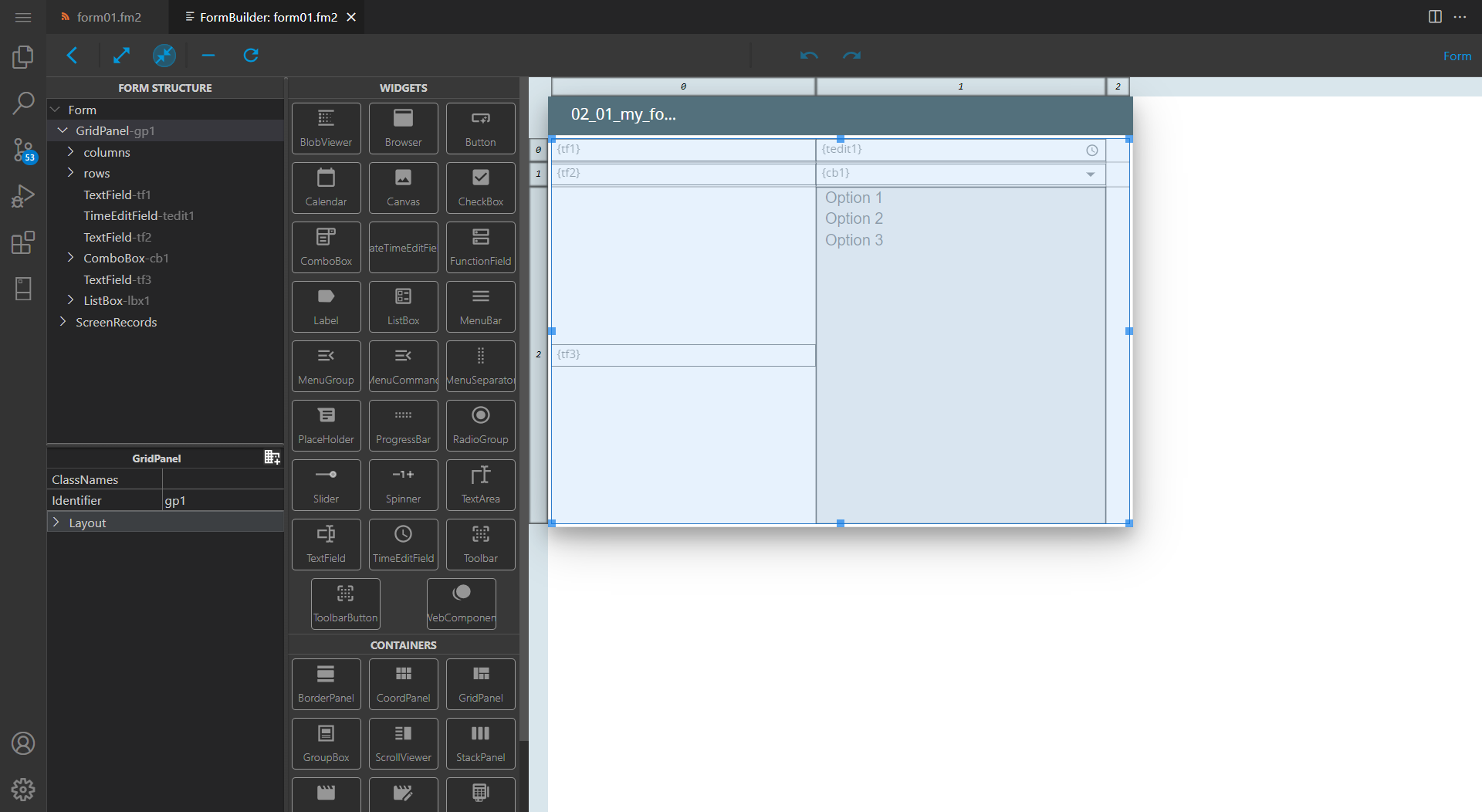Select the FunctionField widget
Screen dimensions: 1482x812
(480, 247)
